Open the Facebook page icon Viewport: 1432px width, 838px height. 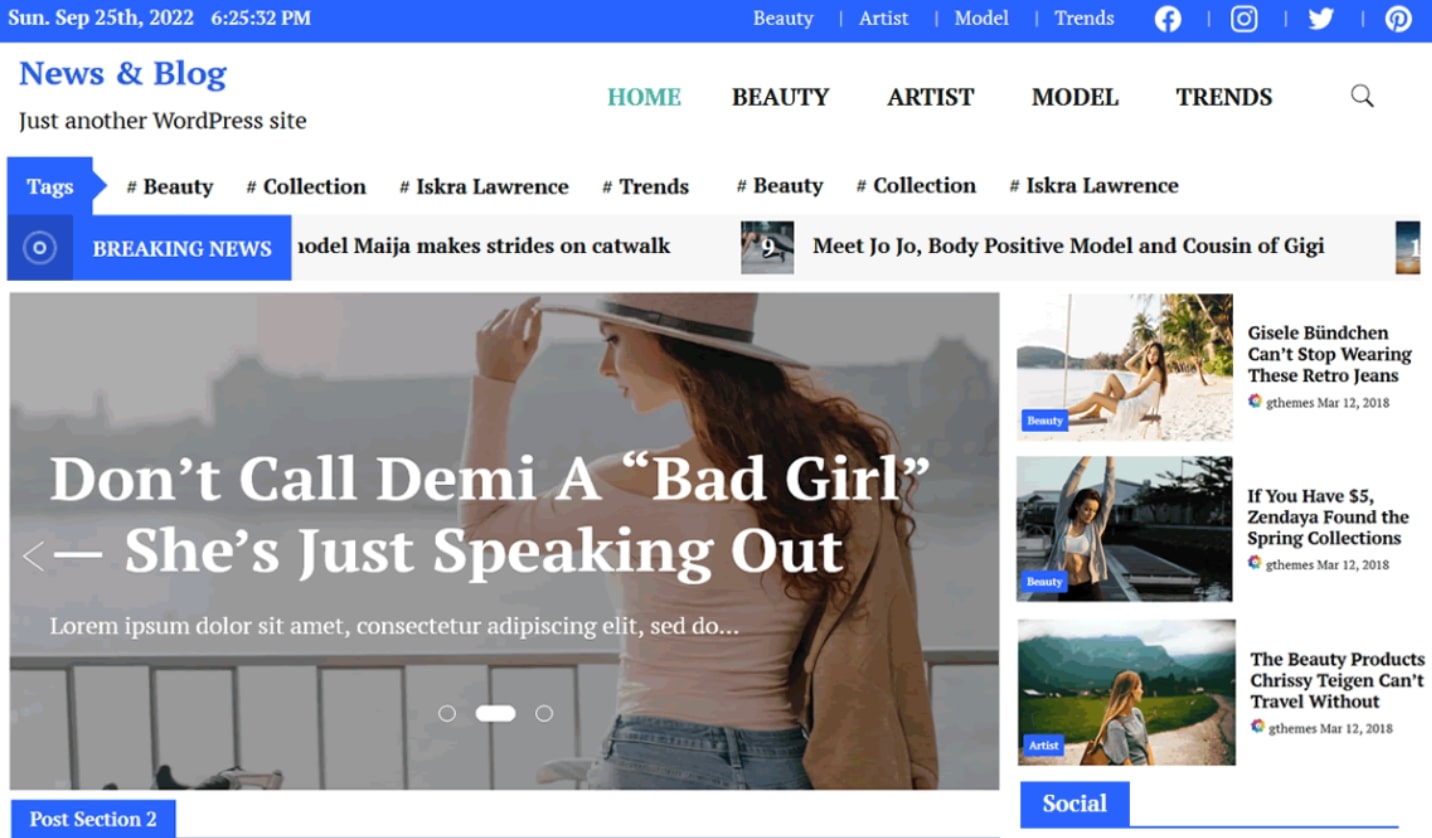1168,19
